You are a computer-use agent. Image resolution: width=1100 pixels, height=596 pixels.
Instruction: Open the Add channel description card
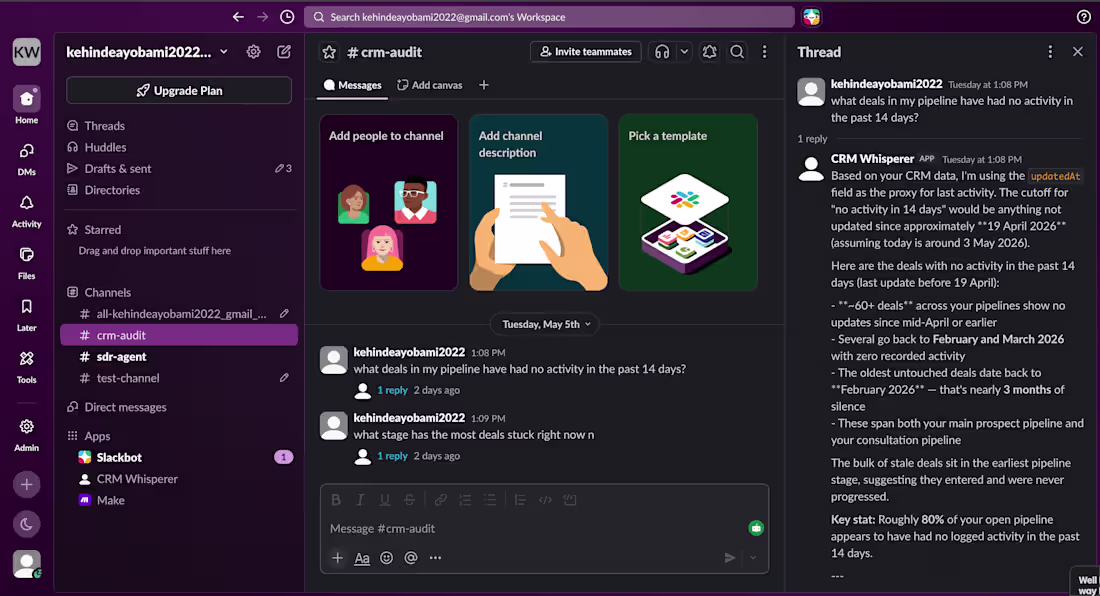pyautogui.click(x=538, y=202)
